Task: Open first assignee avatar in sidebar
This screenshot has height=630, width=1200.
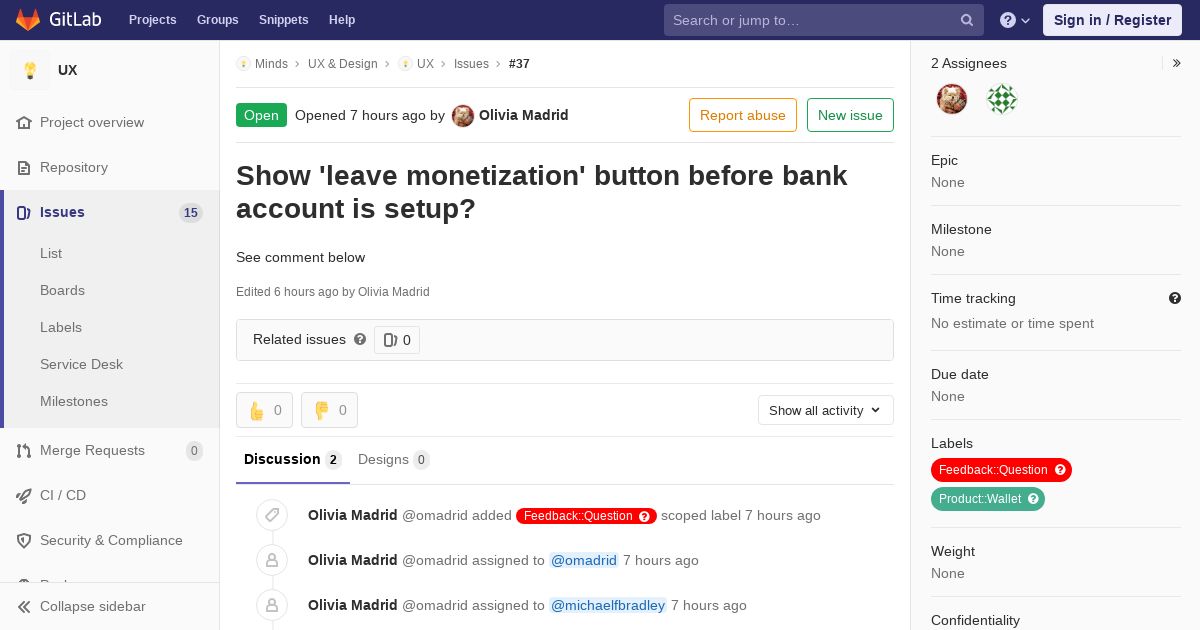Action: pos(952,99)
